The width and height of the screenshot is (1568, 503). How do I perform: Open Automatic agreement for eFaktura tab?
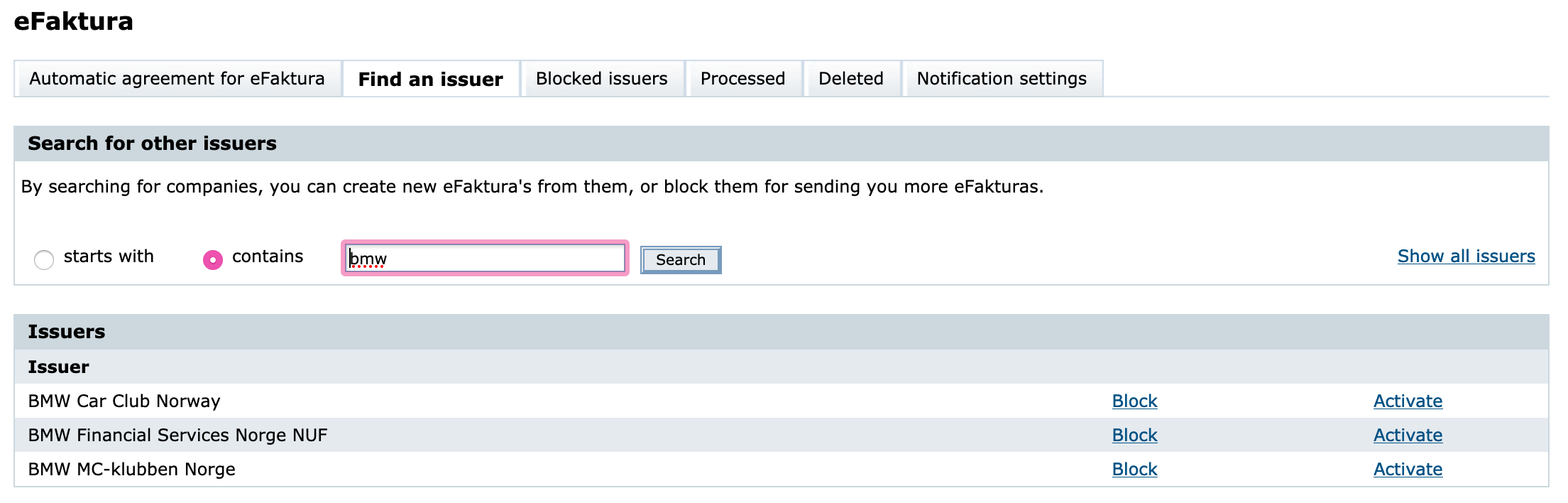[x=177, y=78]
